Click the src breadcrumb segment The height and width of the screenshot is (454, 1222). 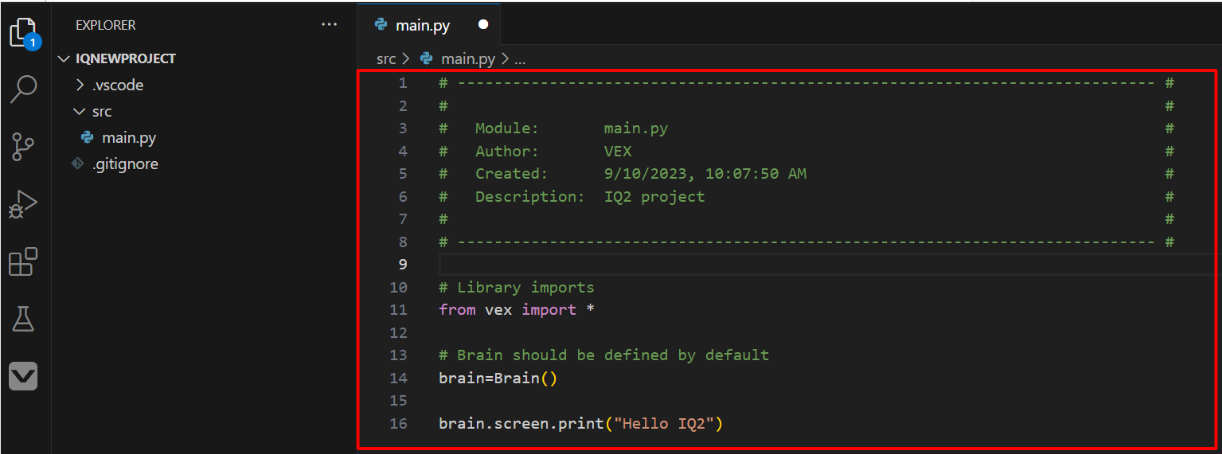pos(386,59)
